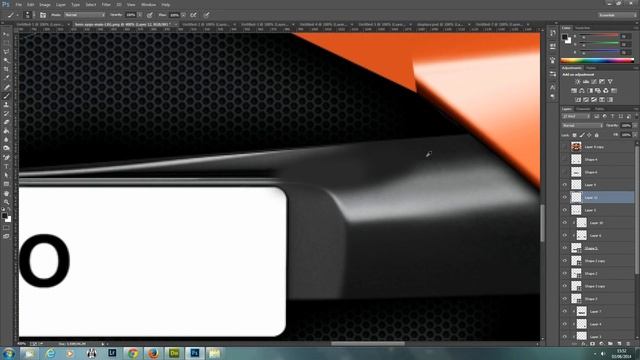Select the Crop tool

[x=6, y=69]
